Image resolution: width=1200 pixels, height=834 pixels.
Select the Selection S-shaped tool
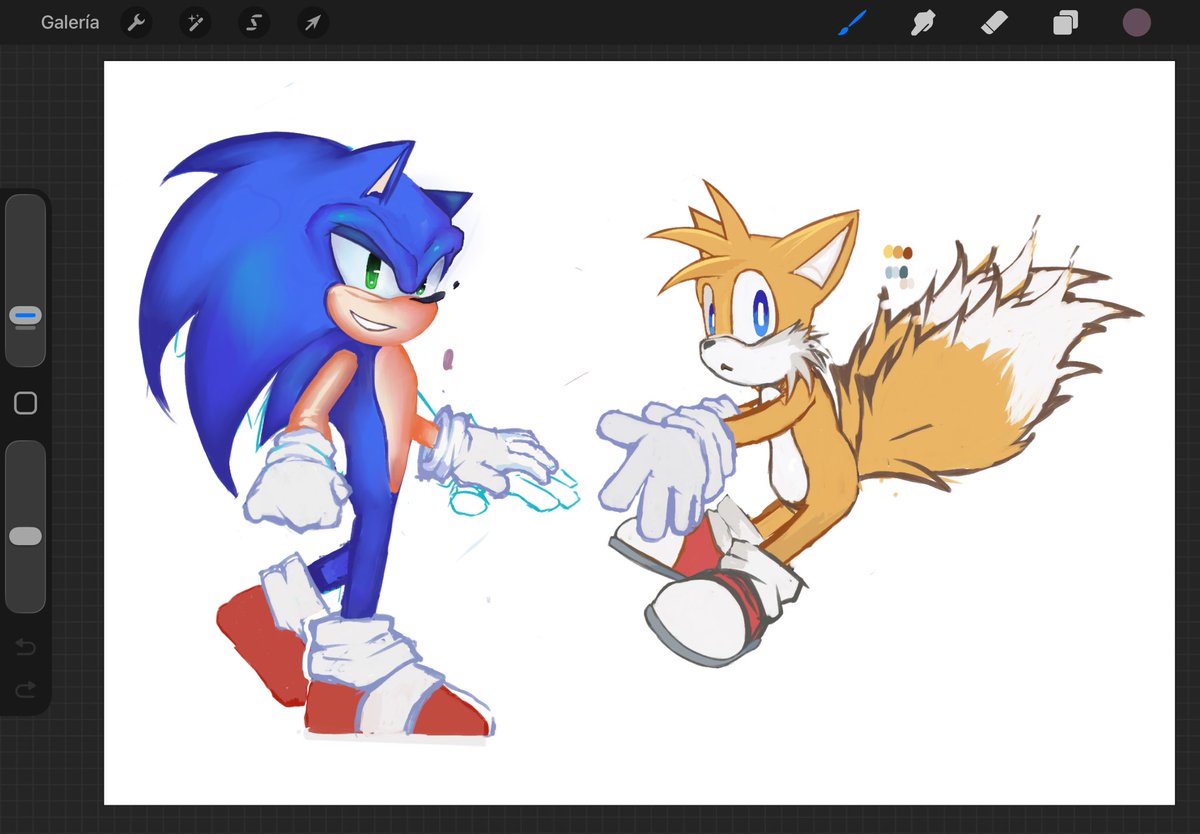point(254,22)
